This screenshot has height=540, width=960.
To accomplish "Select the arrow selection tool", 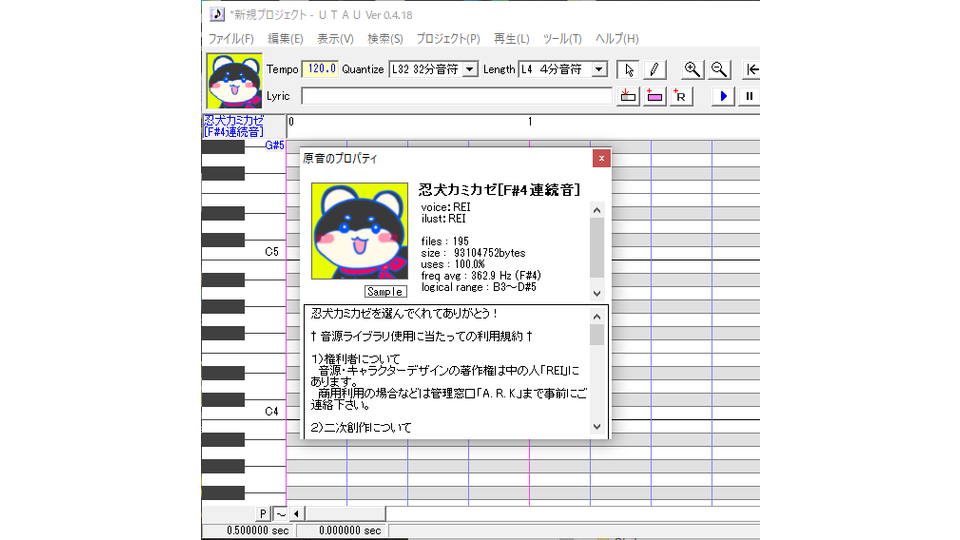I will 629,69.
